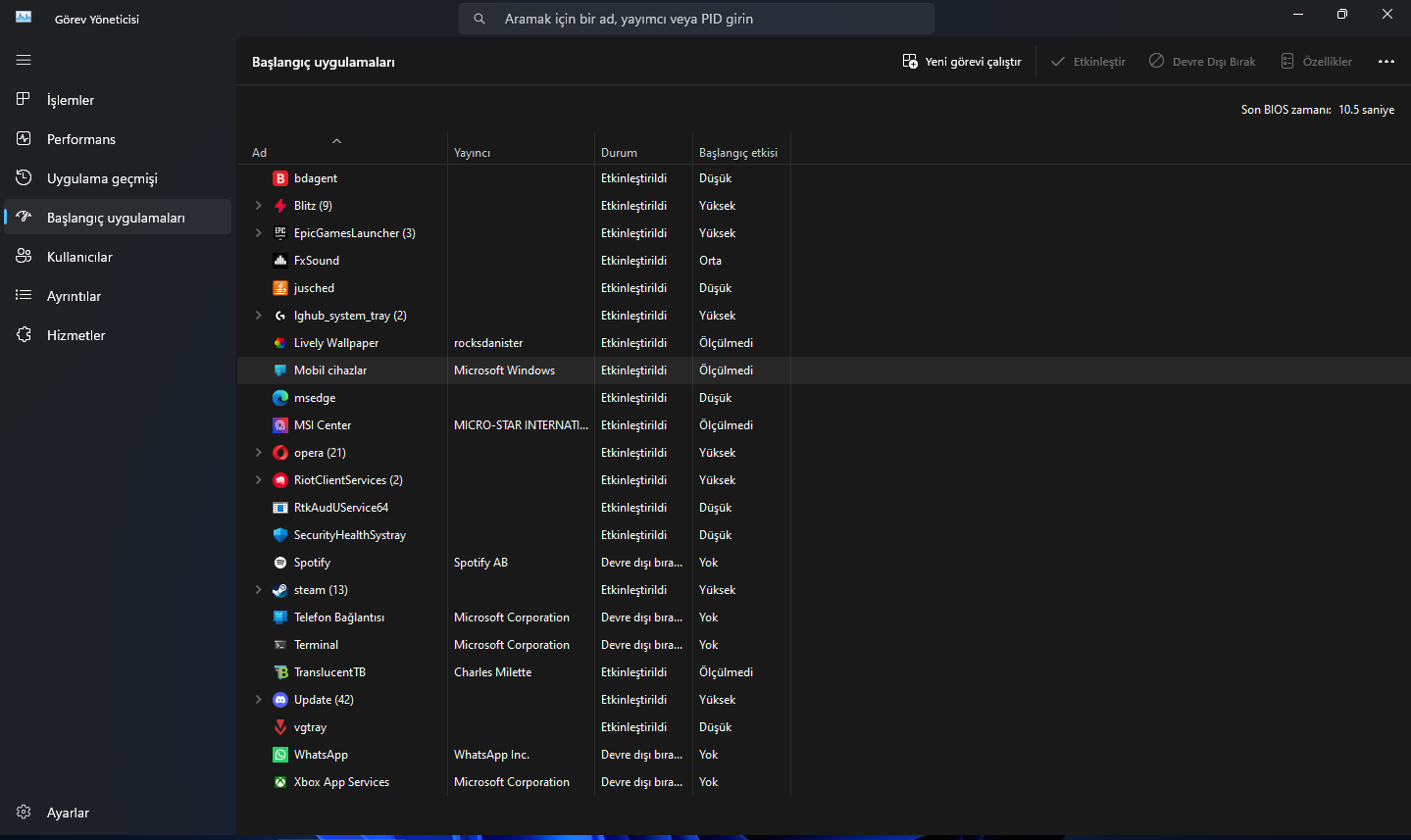Sort by Başlangıç etkisi column header
Viewport: 1411px width, 840px height.
tap(741, 149)
